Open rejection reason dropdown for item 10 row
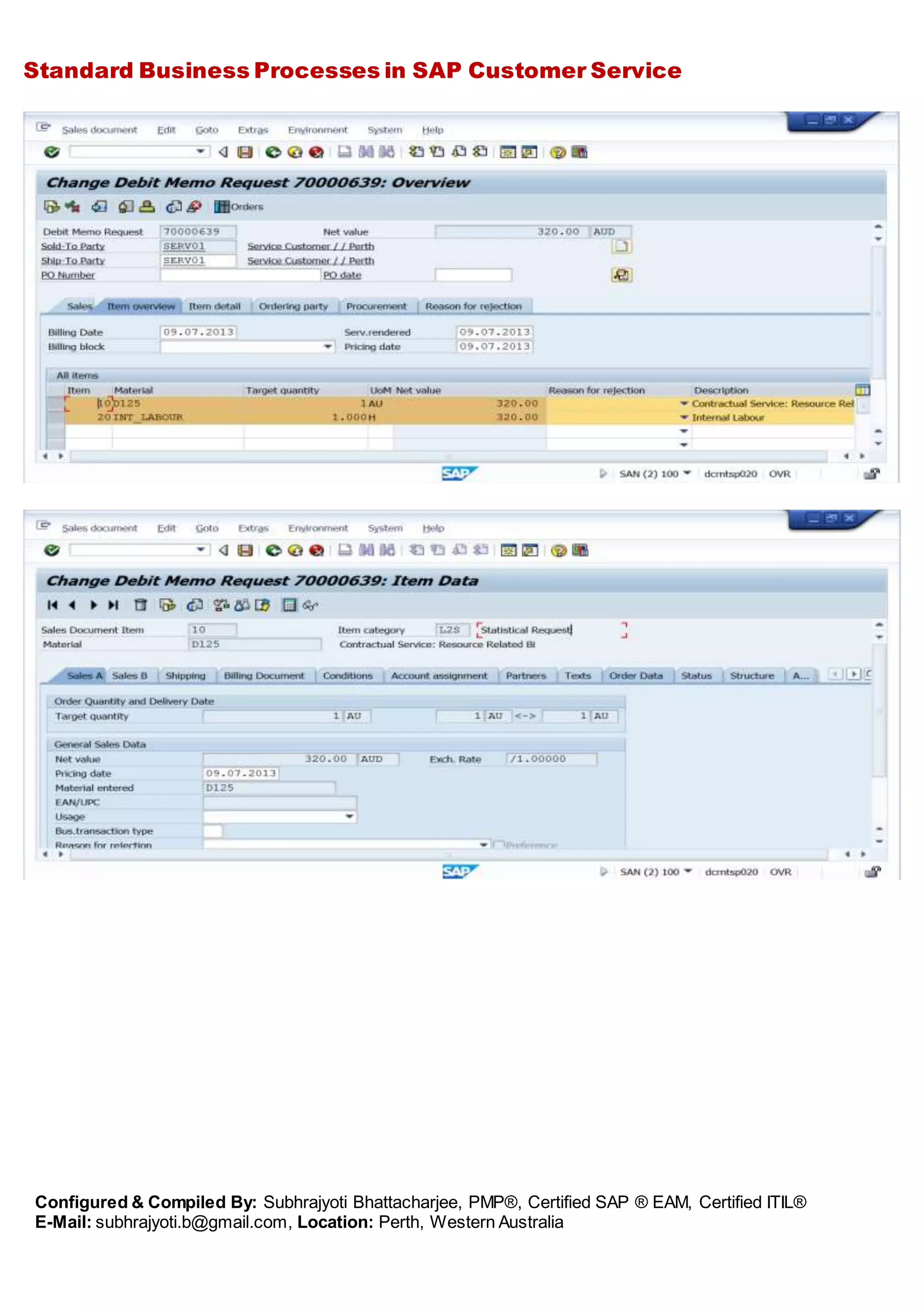This screenshot has height=1307, width=924. pos(684,403)
